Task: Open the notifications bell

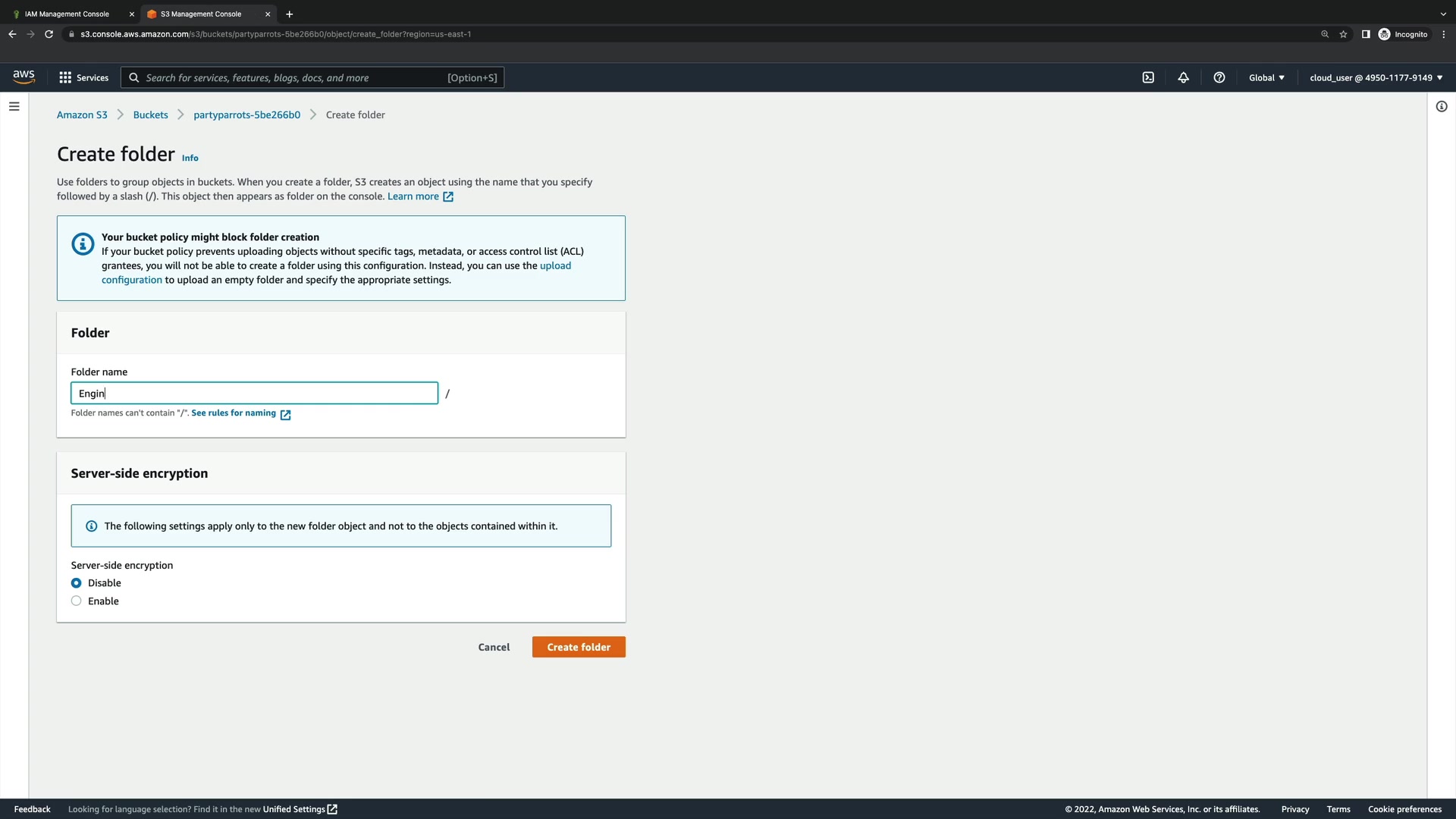Action: click(x=1183, y=77)
